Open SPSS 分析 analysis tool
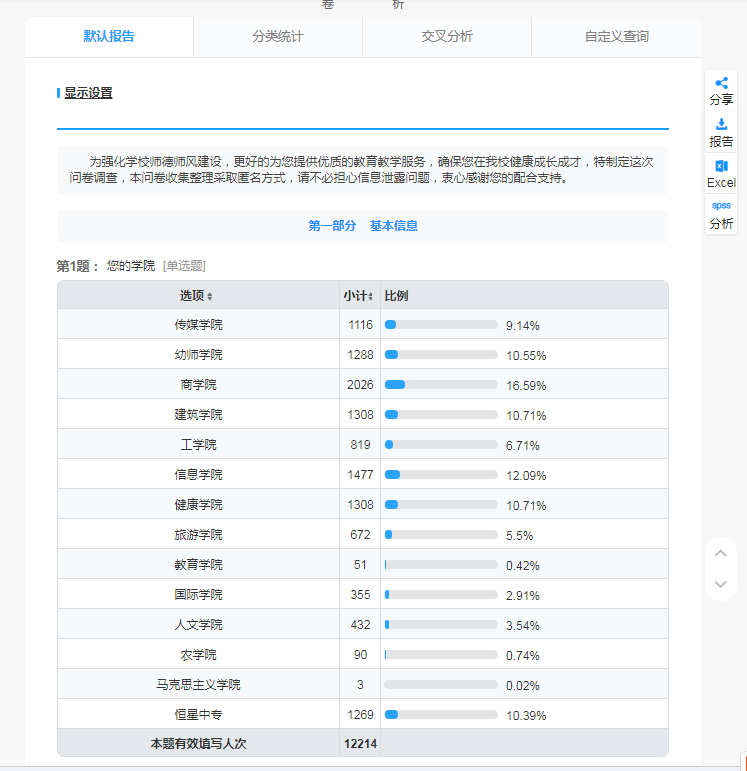Image resolution: width=747 pixels, height=771 pixels. [x=721, y=214]
